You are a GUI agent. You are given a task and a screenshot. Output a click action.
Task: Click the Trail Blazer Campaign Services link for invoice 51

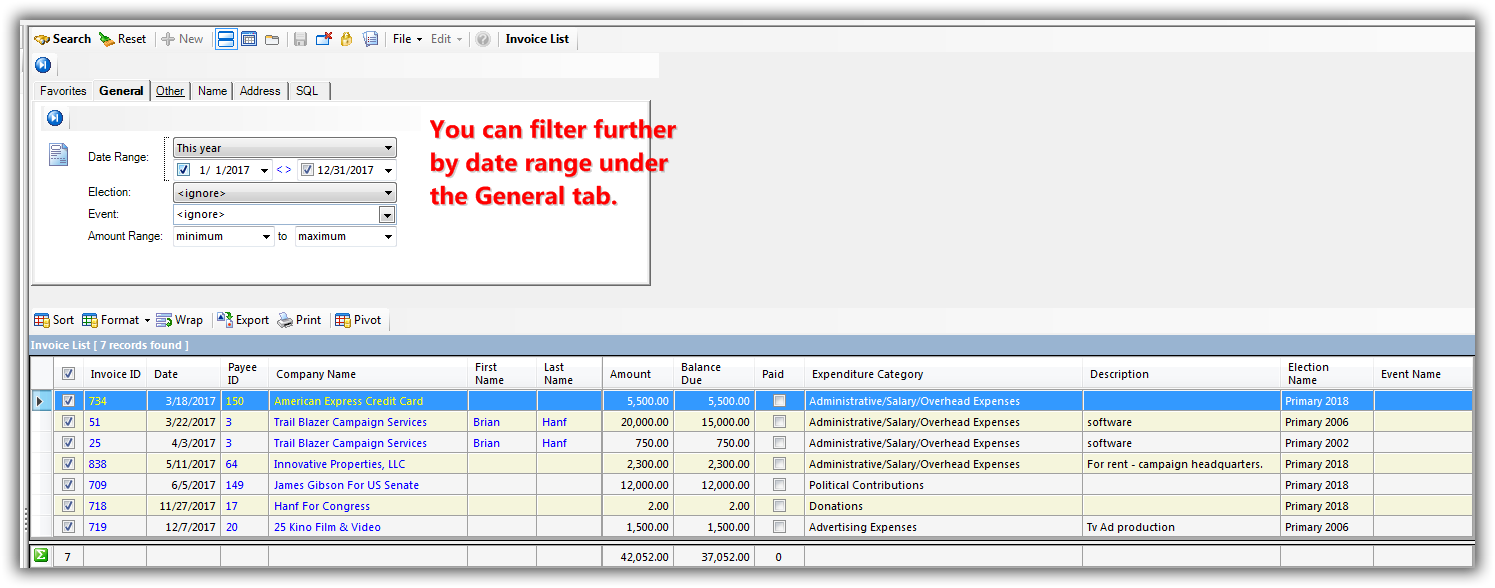click(x=350, y=422)
